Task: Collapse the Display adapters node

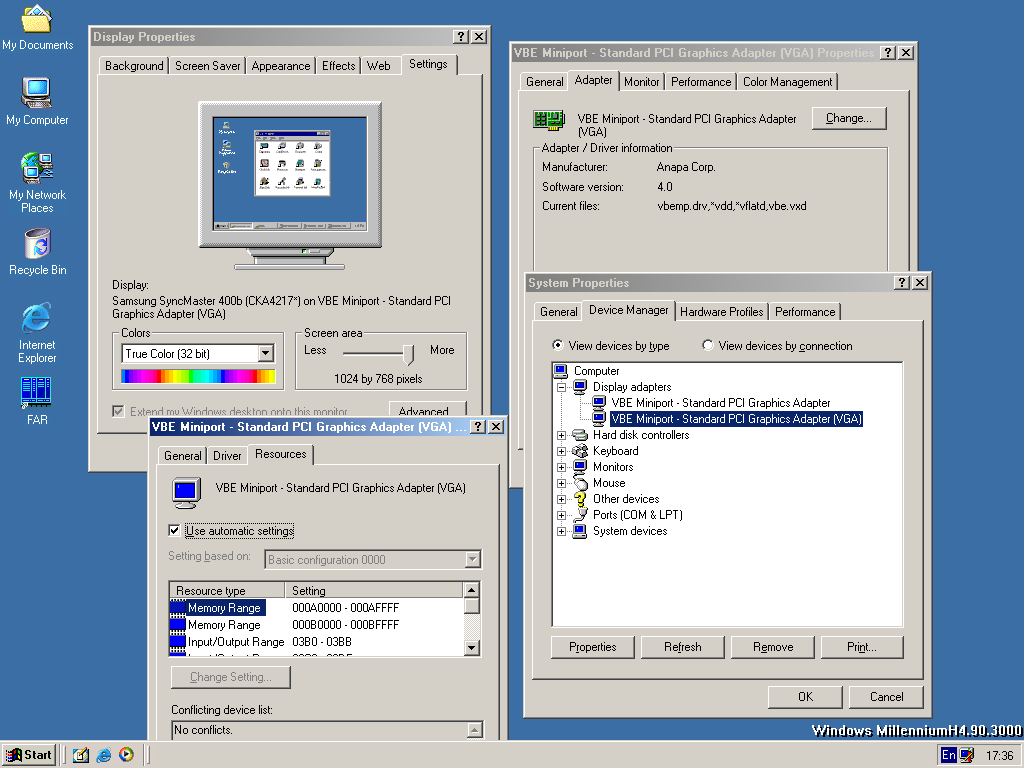Action: pos(561,387)
